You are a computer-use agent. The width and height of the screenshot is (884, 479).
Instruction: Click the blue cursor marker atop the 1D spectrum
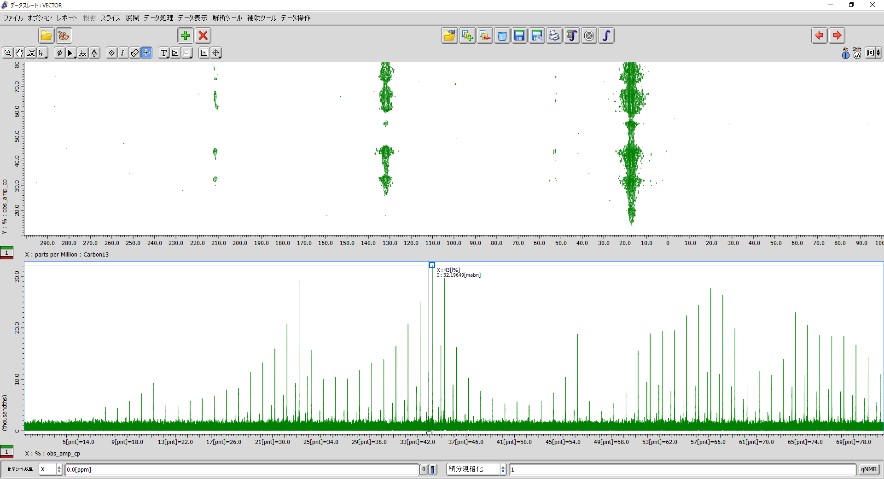pos(432,265)
